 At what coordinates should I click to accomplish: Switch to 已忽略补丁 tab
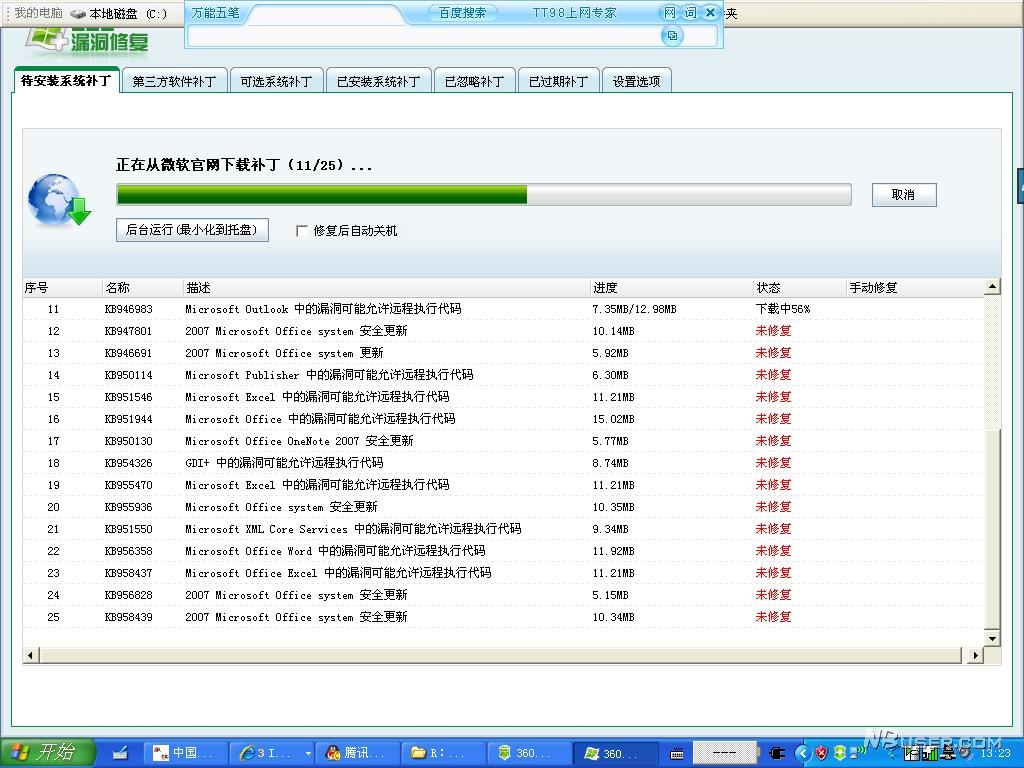coord(475,81)
